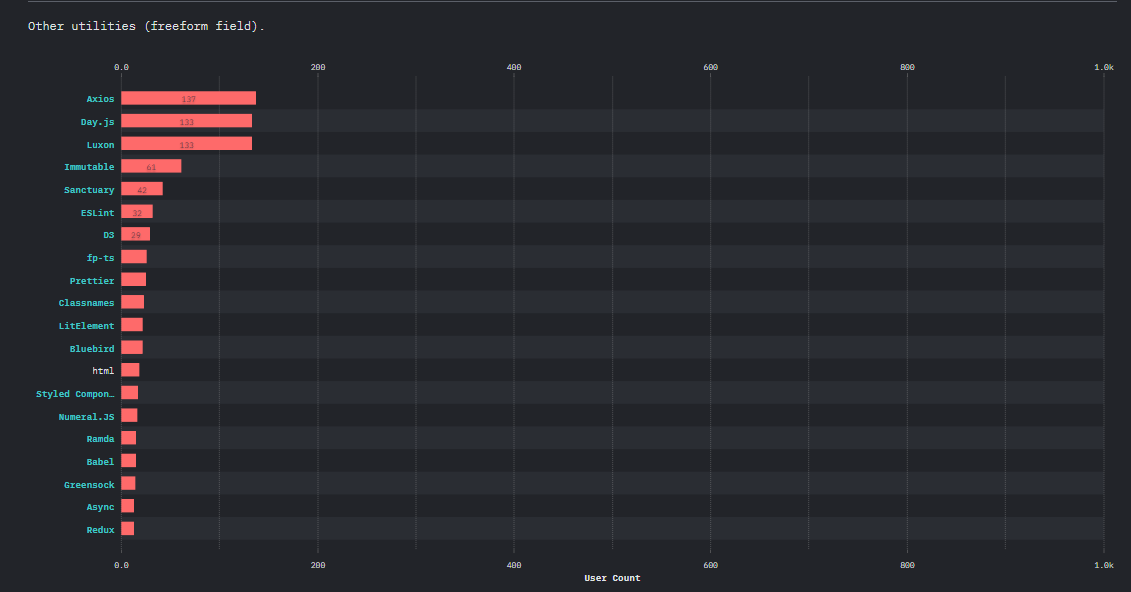Click the User Count axis title

click(x=612, y=578)
